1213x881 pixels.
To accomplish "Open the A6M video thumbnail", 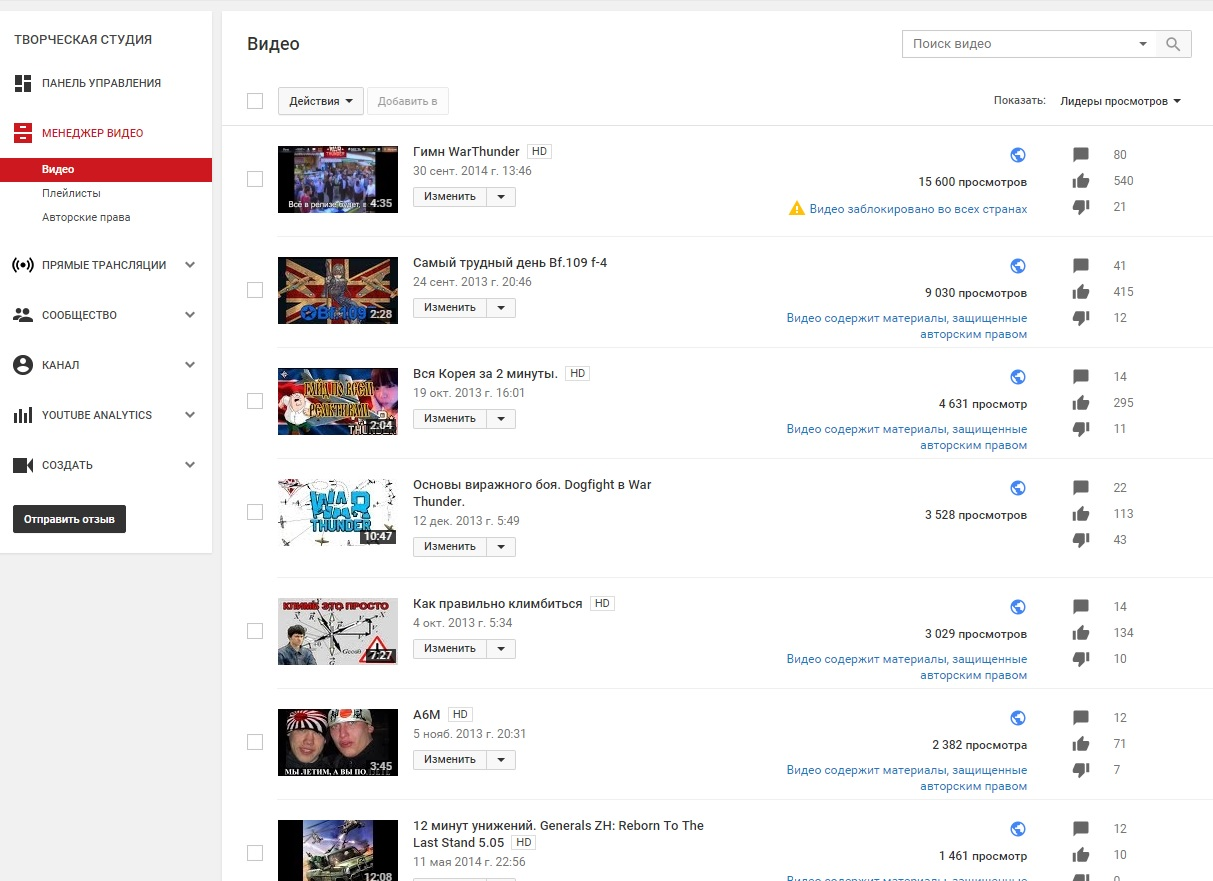I will 338,742.
